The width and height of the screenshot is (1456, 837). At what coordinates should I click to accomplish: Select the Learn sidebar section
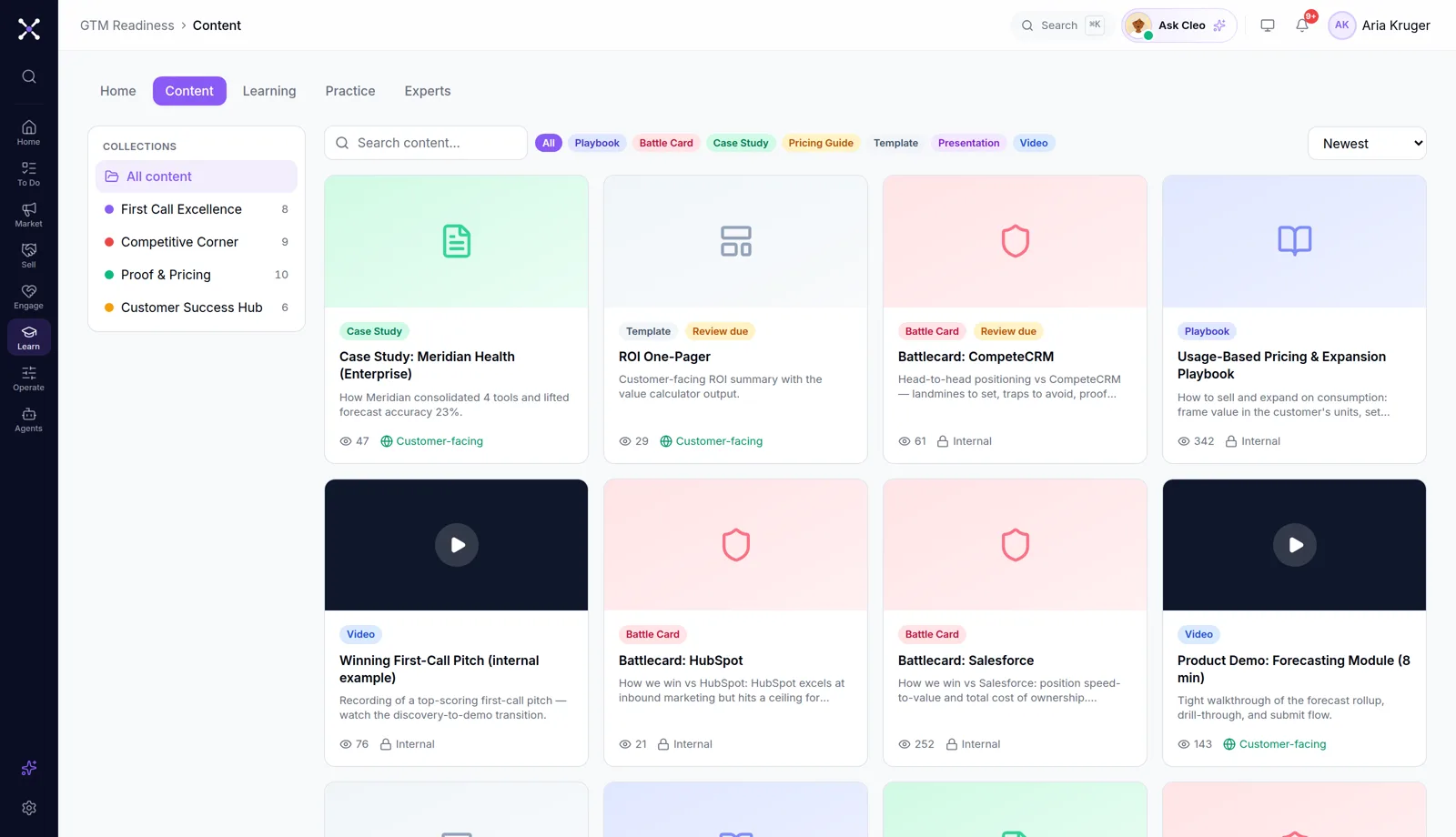[28, 338]
